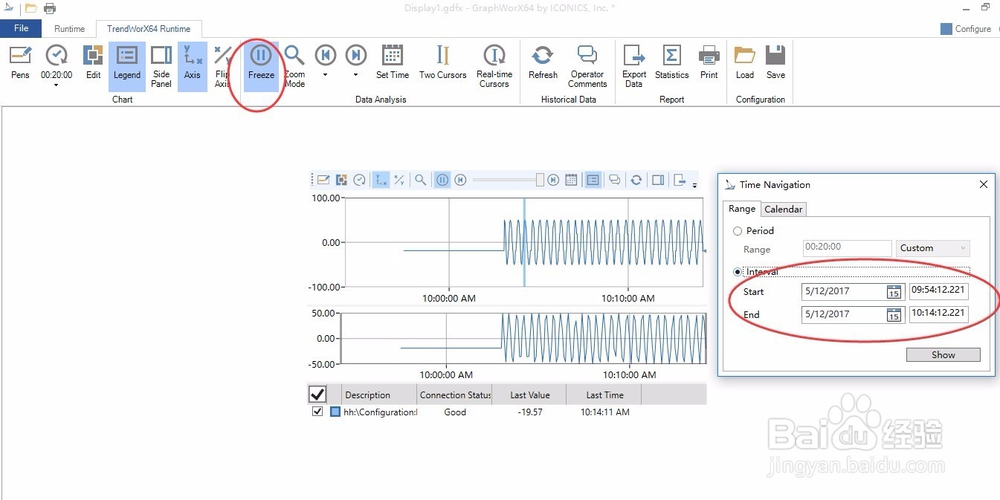Switch to Calendar tab in Time Navigation
1000x500 pixels.
click(x=783, y=209)
